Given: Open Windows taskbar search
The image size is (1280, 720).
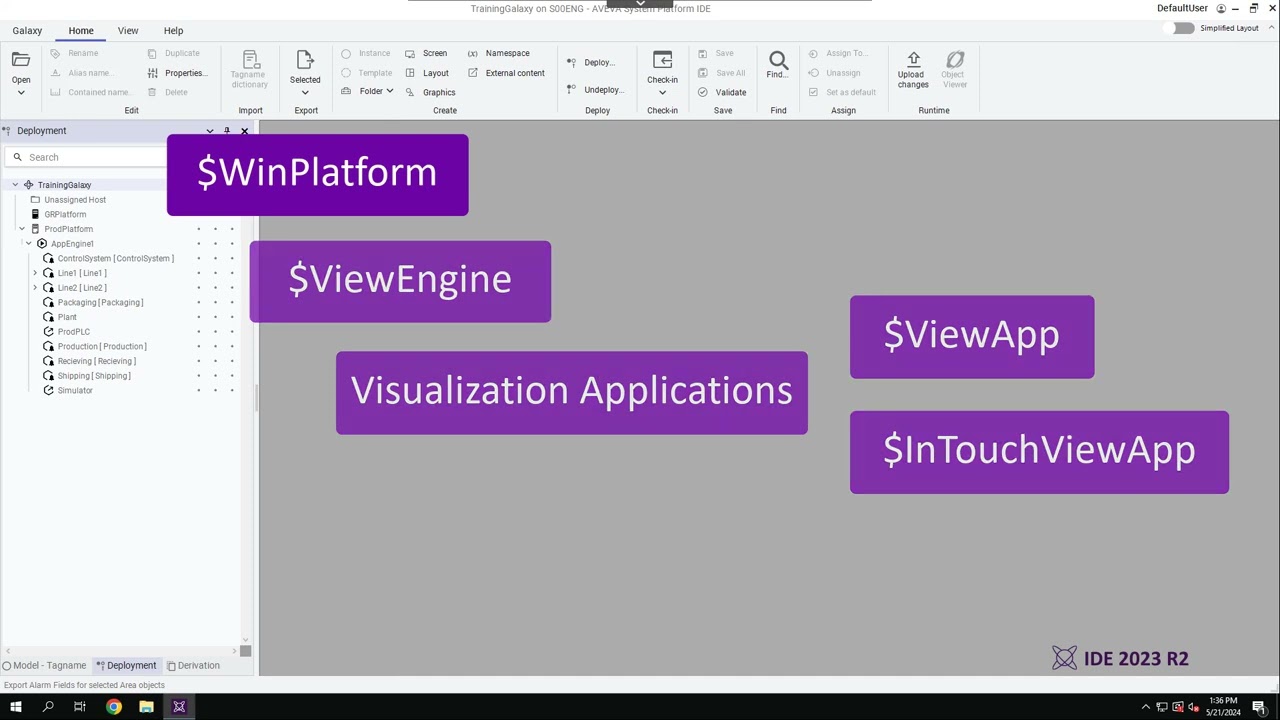Looking at the screenshot, I should click(47, 707).
